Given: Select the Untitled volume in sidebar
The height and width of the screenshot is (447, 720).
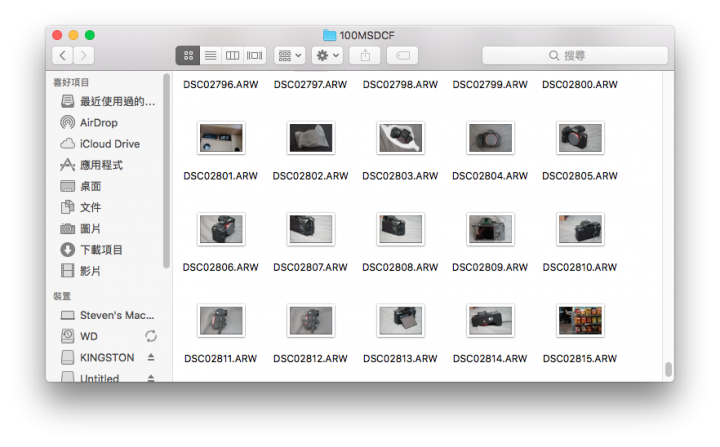Looking at the screenshot, I should [90, 378].
